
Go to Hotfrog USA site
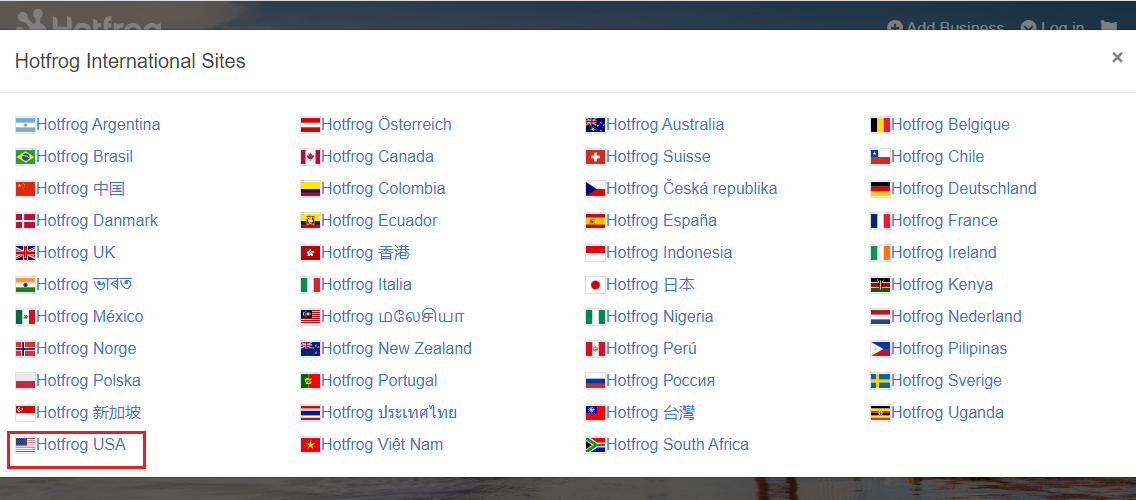click(81, 444)
